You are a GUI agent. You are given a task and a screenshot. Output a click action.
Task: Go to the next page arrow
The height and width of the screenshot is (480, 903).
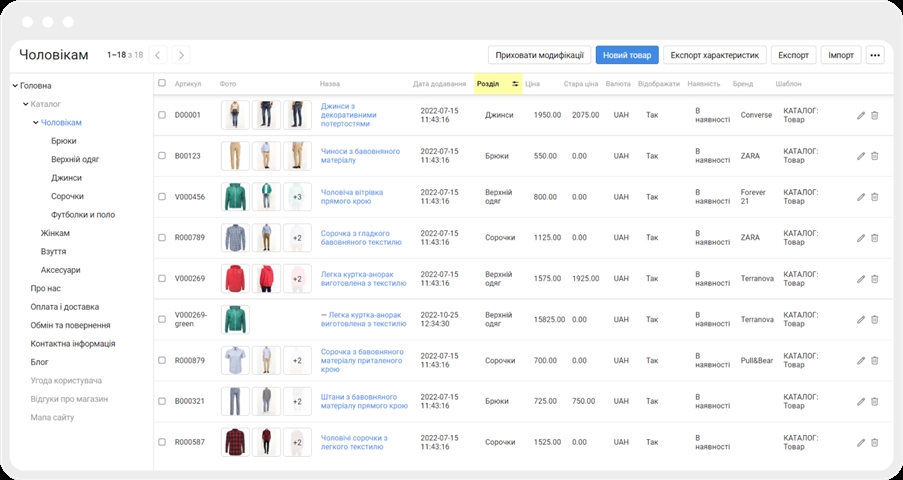click(x=181, y=55)
